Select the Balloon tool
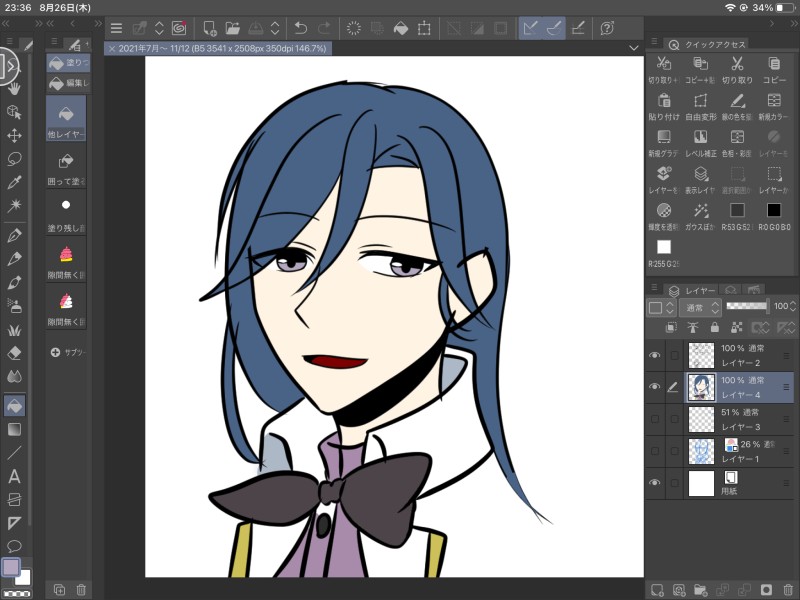 [14, 546]
